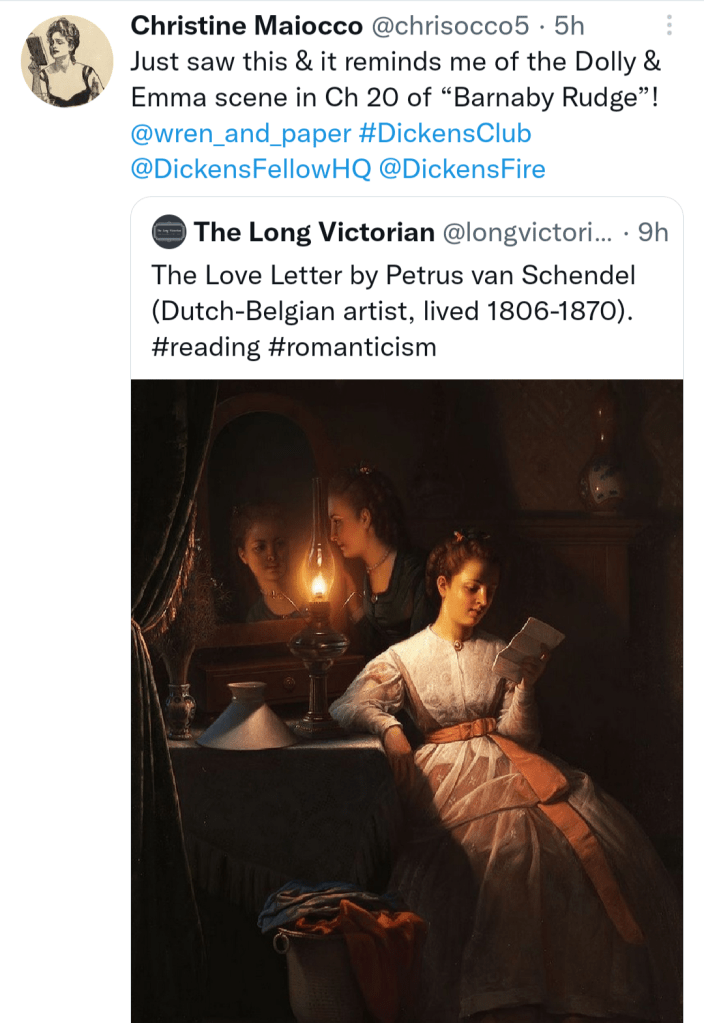Viewport: 704px width, 1023px height.
Task: Click the 'The Love Letter by Petrus van Schendel' line
Action: point(393,275)
